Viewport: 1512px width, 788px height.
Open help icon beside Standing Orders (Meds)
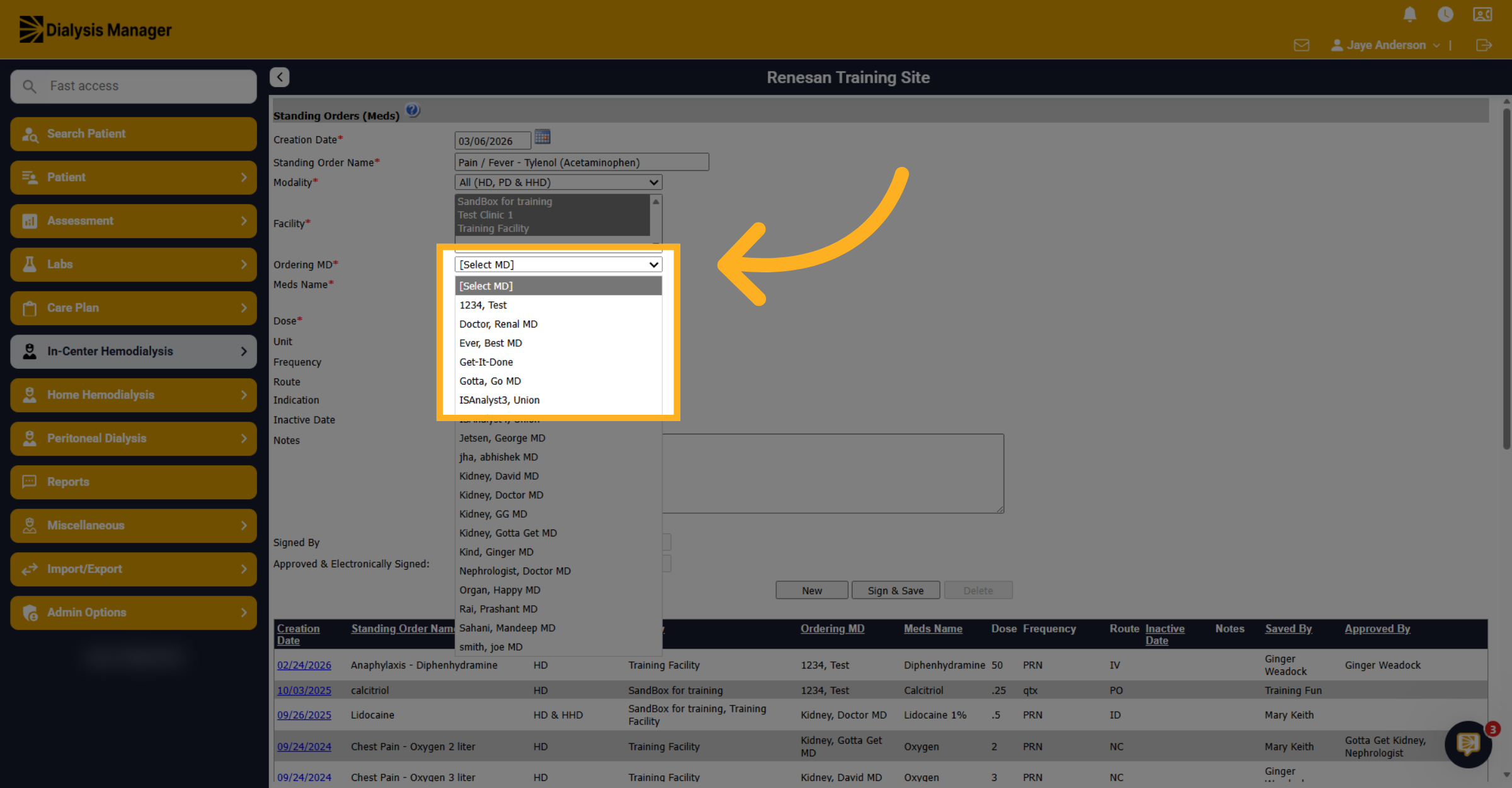coord(413,110)
